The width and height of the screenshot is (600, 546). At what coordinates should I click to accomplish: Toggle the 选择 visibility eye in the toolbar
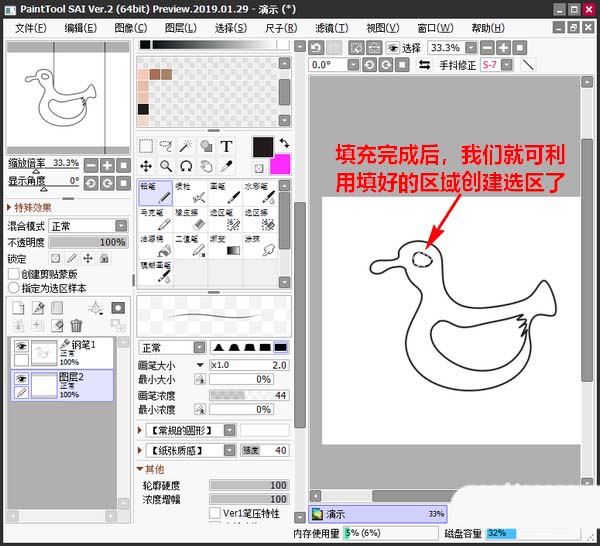(x=392, y=48)
